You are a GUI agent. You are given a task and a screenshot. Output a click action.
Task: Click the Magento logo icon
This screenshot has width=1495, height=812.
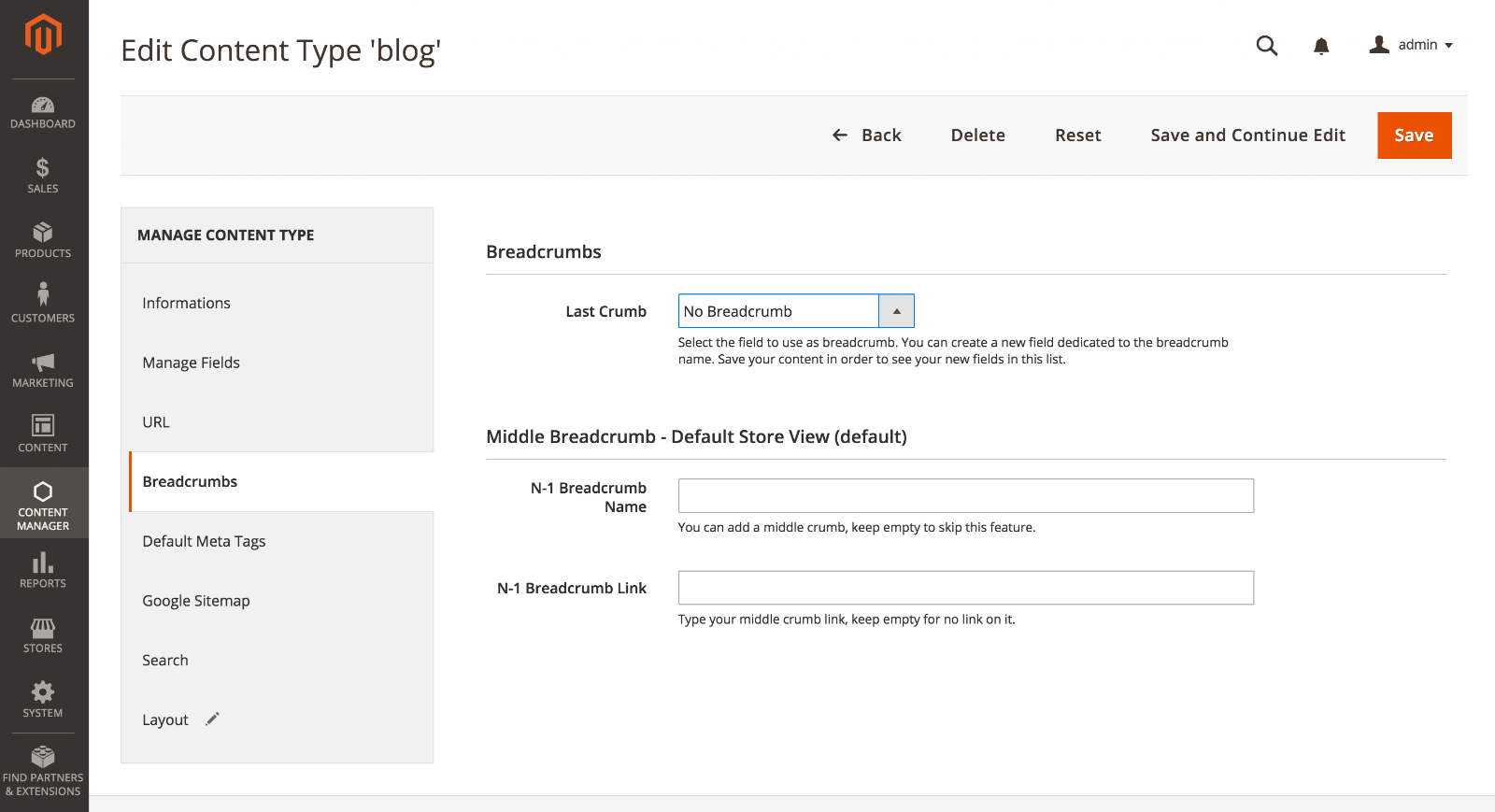(x=43, y=36)
